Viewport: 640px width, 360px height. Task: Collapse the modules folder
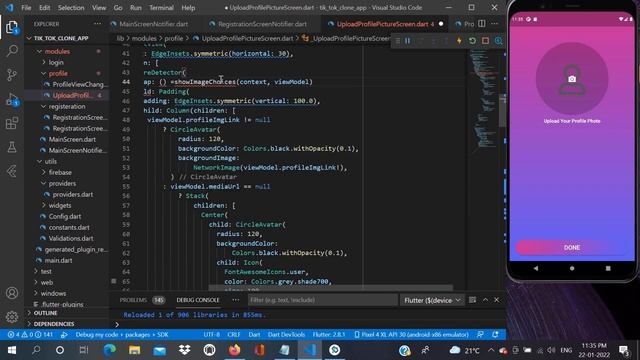click(57, 51)
